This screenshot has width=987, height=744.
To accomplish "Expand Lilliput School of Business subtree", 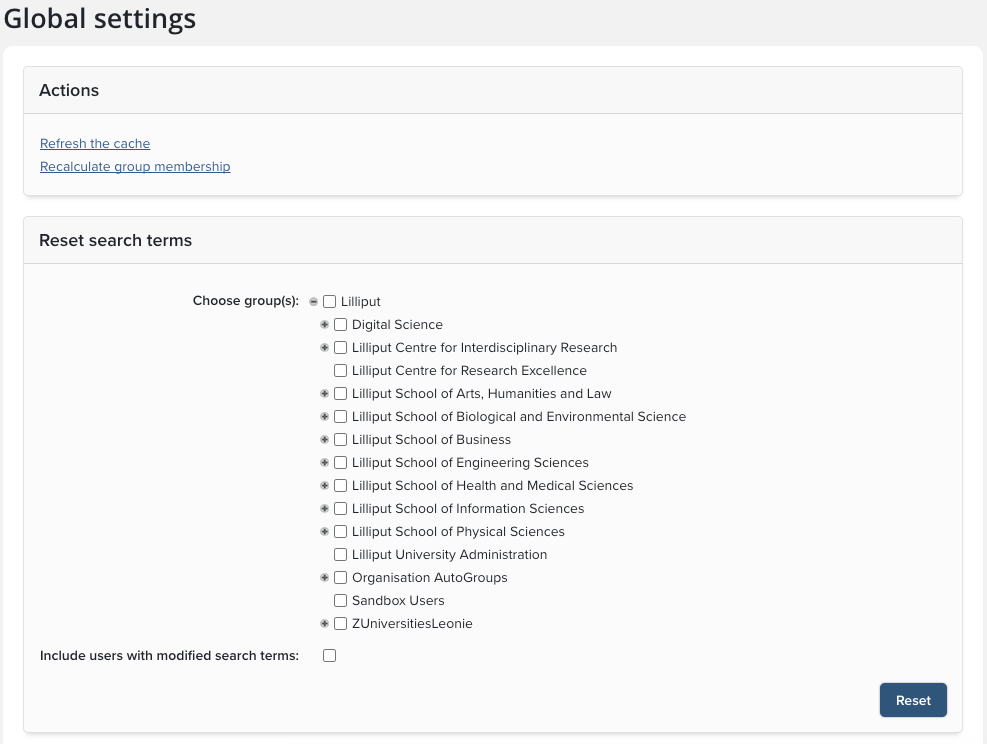I will tap(324, 440).
